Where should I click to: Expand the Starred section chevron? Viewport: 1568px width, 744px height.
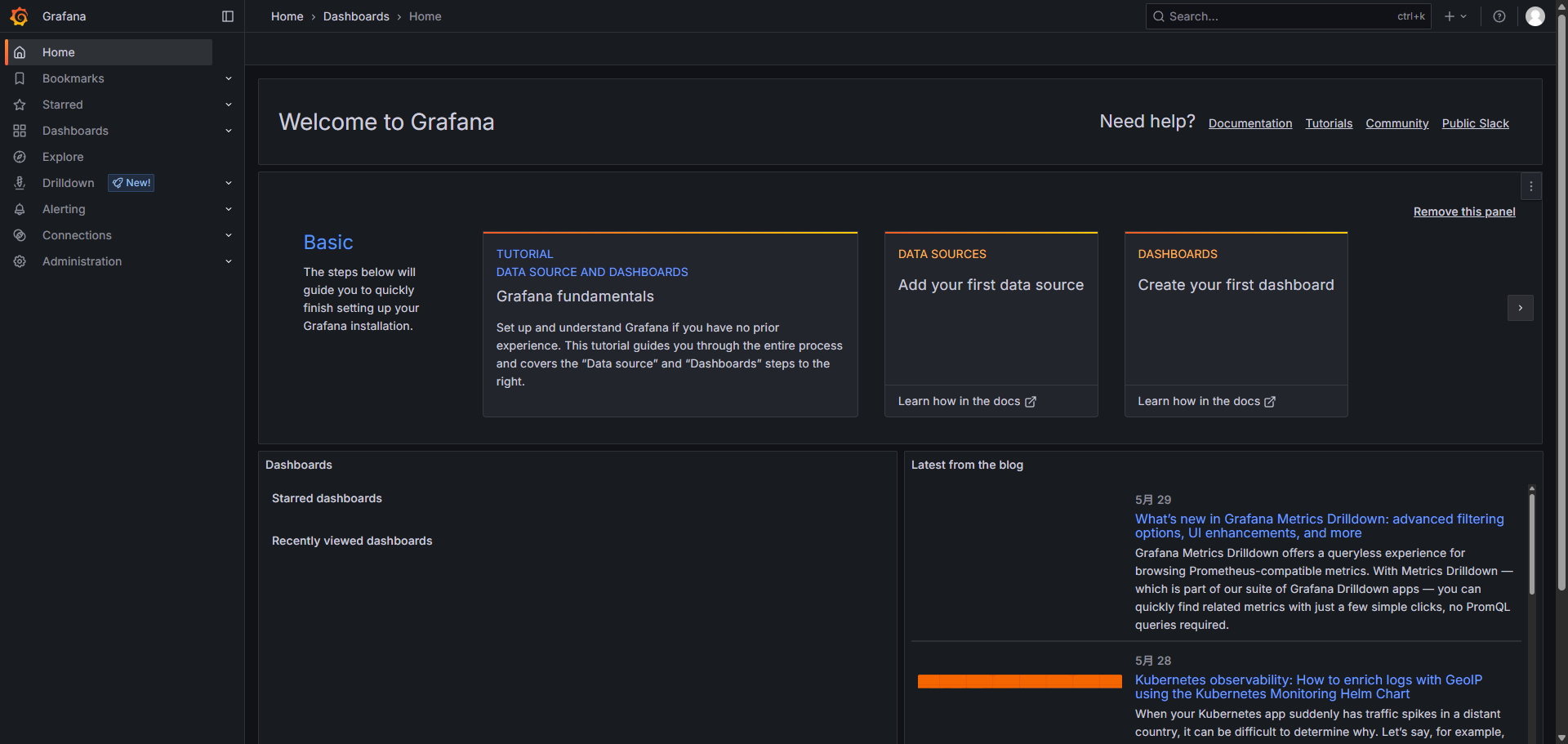point(229,105)
